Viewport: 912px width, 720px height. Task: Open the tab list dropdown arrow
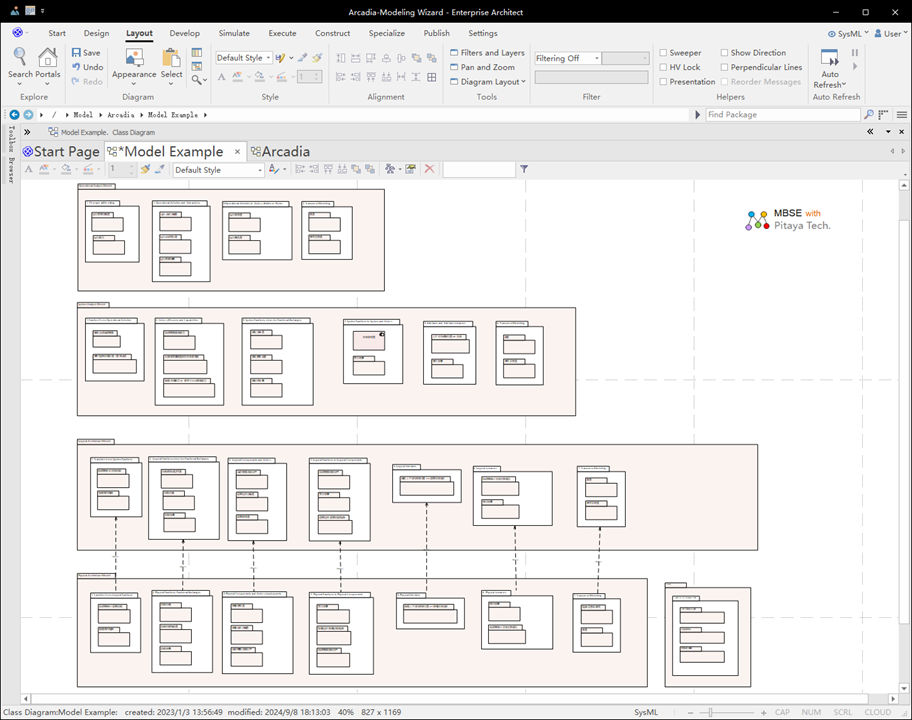click(x=888, y=132)
